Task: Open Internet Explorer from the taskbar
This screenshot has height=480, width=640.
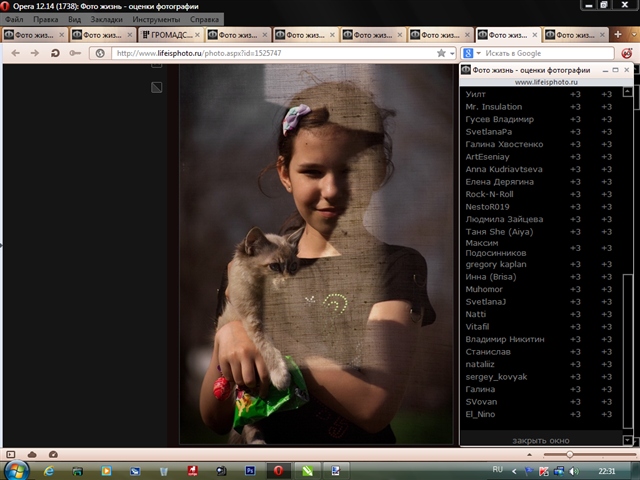Action: tap(50, 470)
